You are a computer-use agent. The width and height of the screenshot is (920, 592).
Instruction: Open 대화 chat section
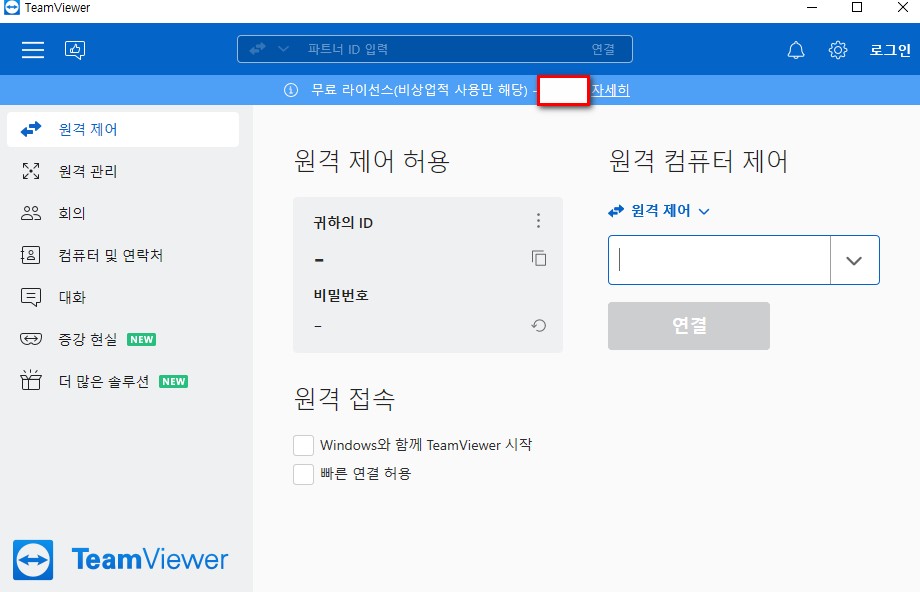tap(123, 297)
